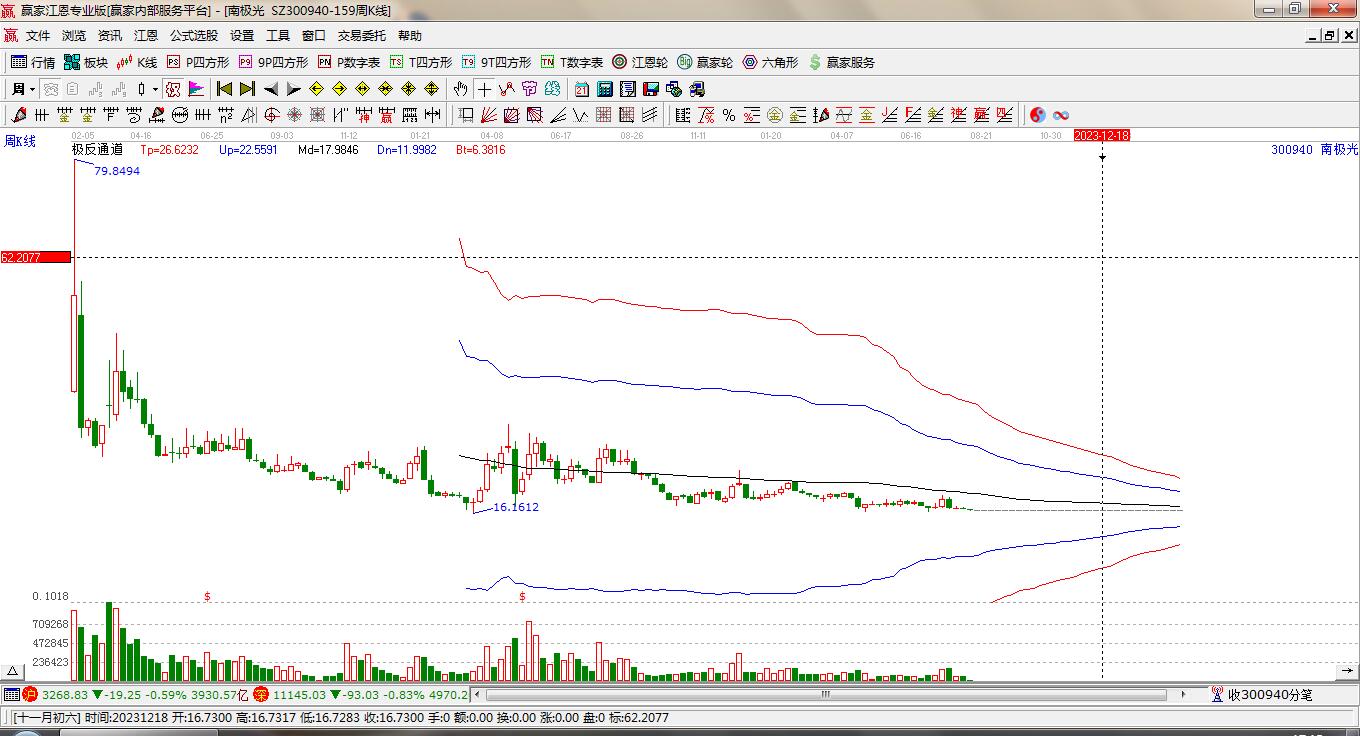Click the blue infinity symbol icon
This screenshot has width=1360, height=736.
tap(1061, 115)
